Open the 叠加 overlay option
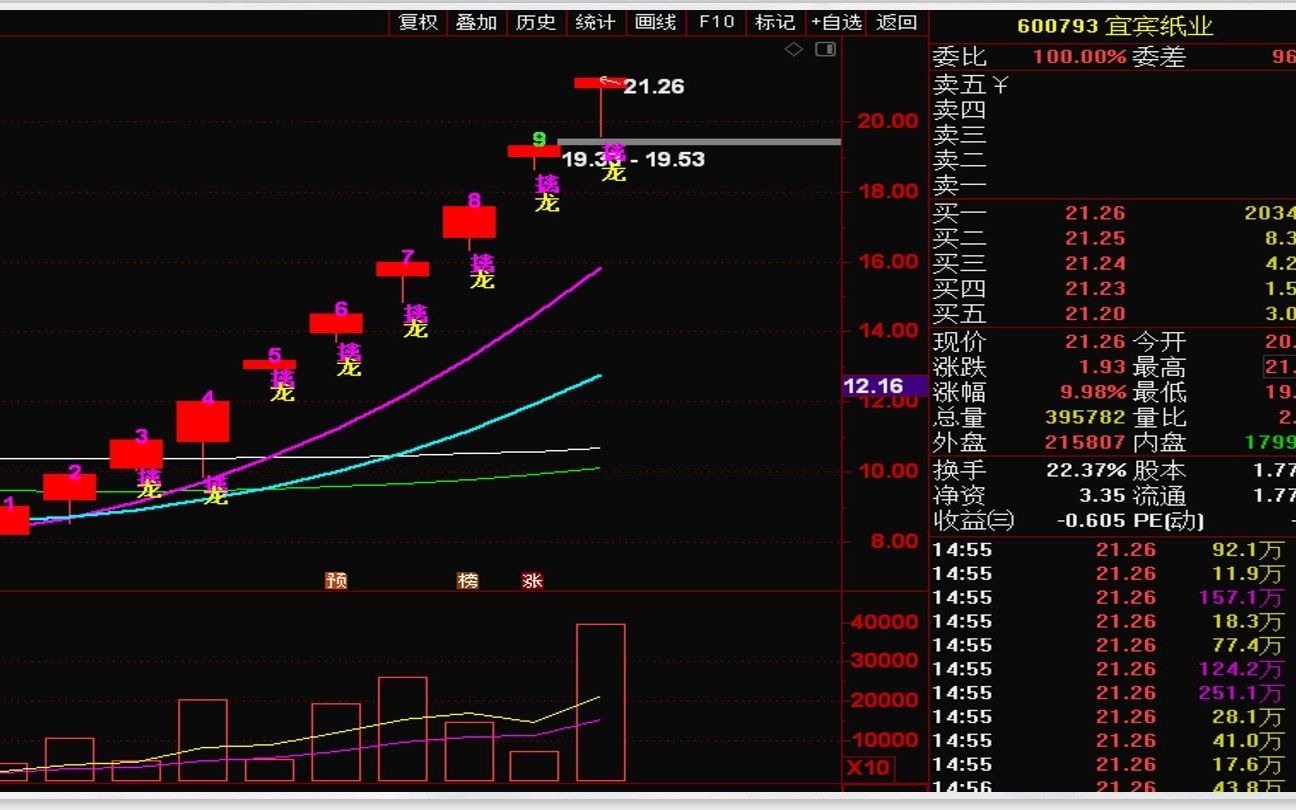This screenshot has height=810, width=1296. coord(477,22)
